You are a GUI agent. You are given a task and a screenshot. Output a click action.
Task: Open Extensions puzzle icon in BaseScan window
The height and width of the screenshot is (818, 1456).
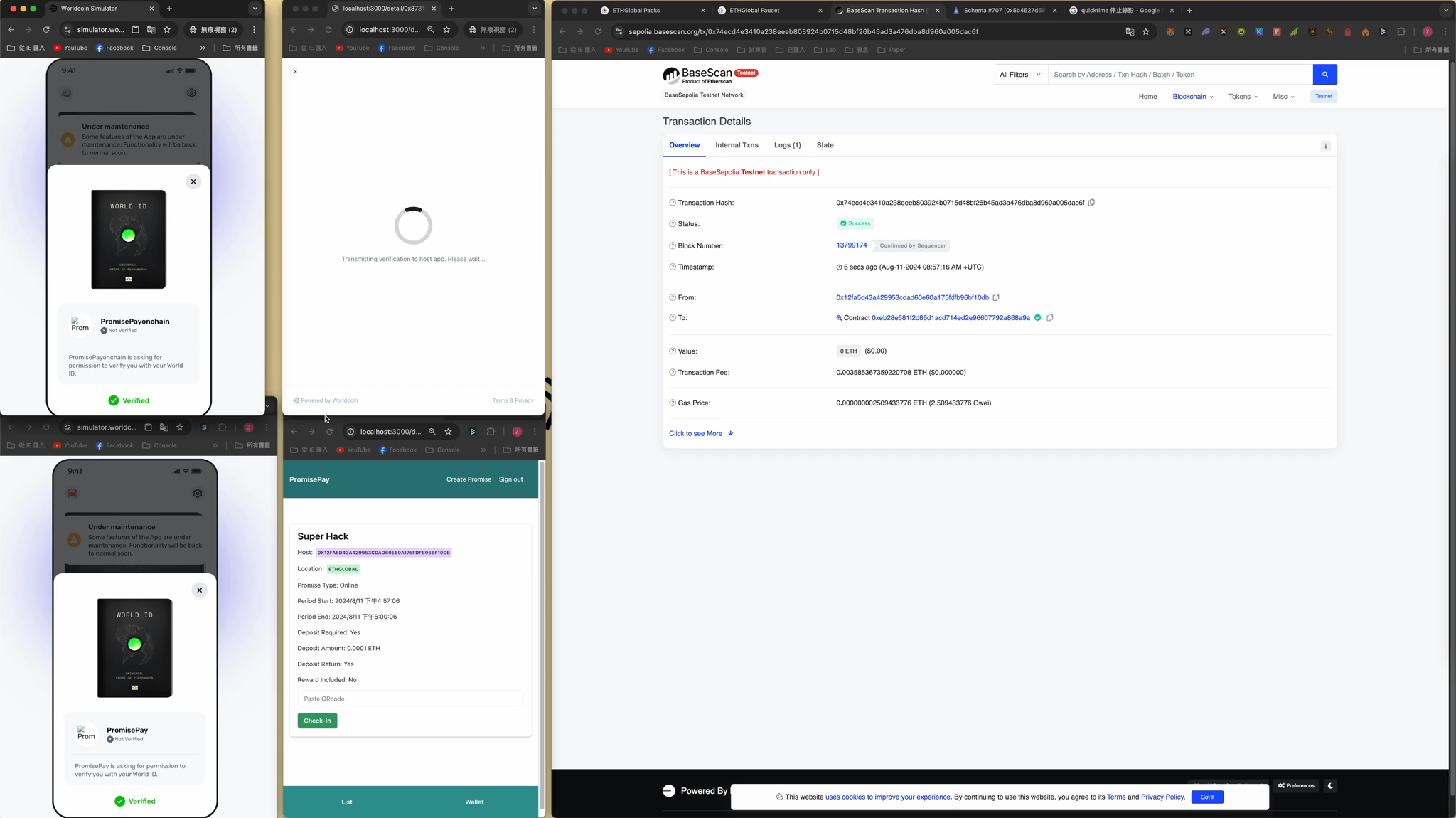pyautogui.click(x=1401, y=31)
